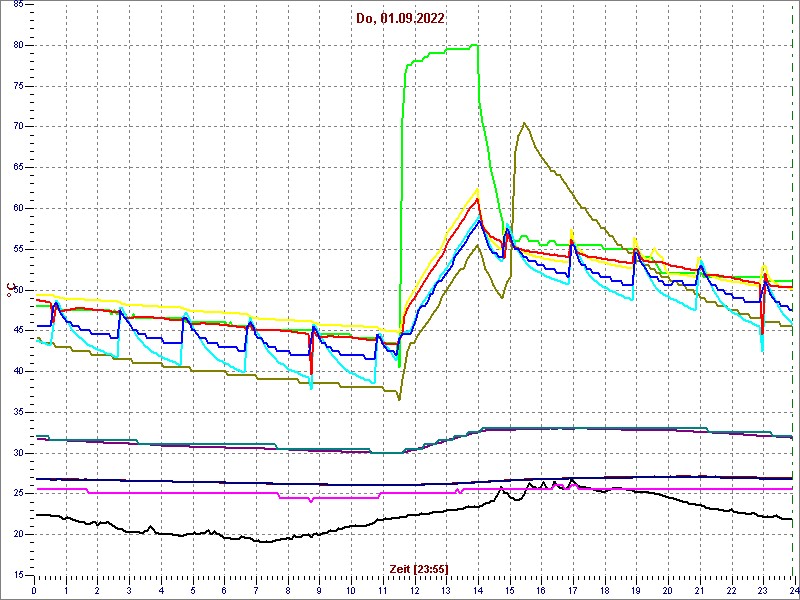The width and height of the screenshot is (800, 600).
Task: Select the 50 label on temperature axis
Action: click(18, 290)
